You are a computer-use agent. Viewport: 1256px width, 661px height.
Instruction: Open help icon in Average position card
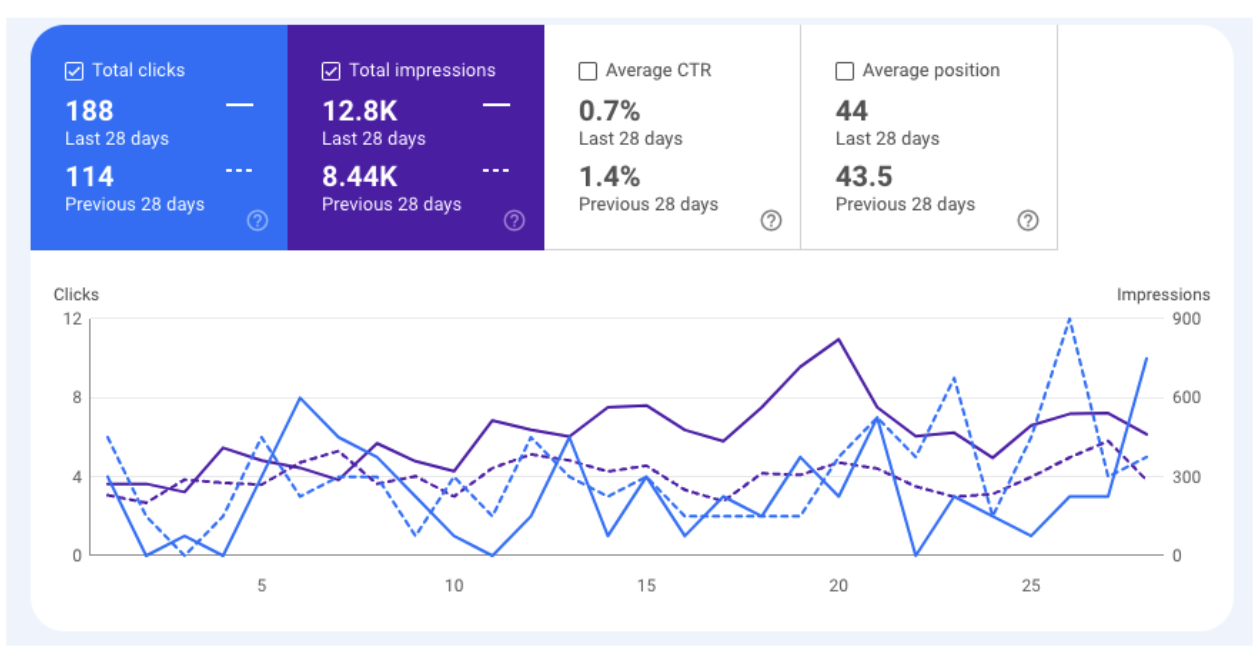(1028, 221)
